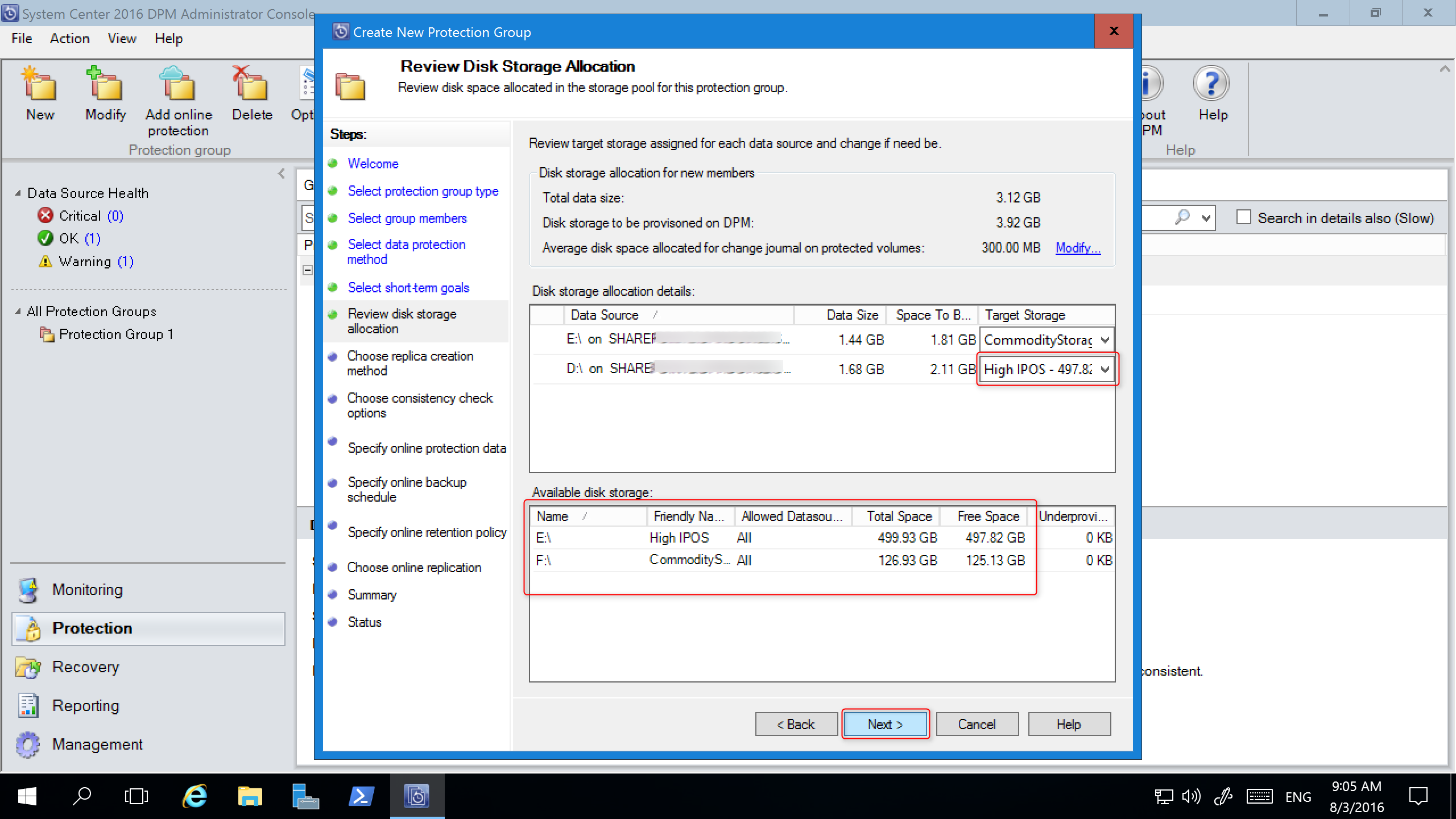Toggle Search in details also checkbox

[1241, 218]
